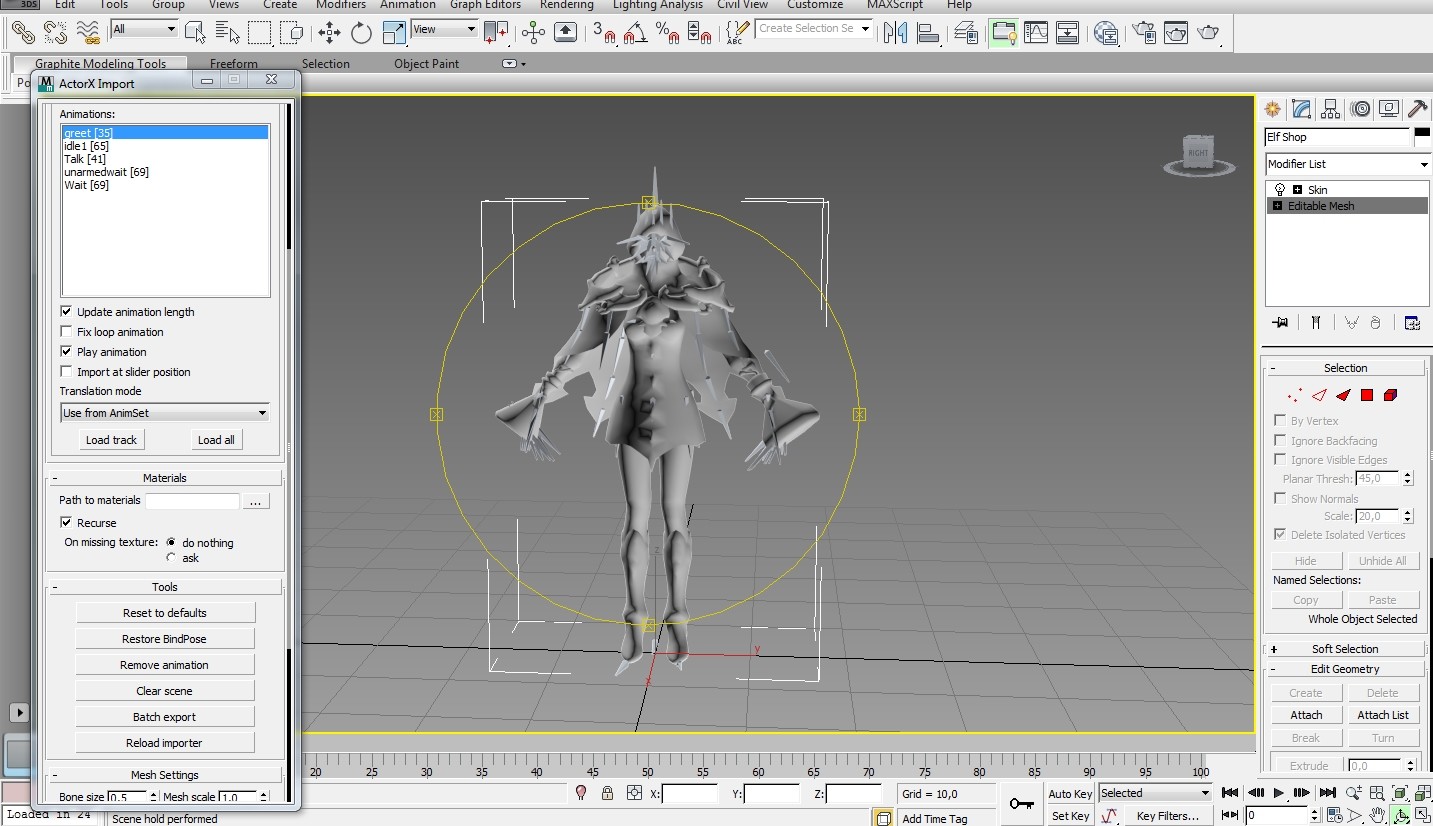
Task: Switch to Utilities hammer panel tab
Action: [1417, 109]
